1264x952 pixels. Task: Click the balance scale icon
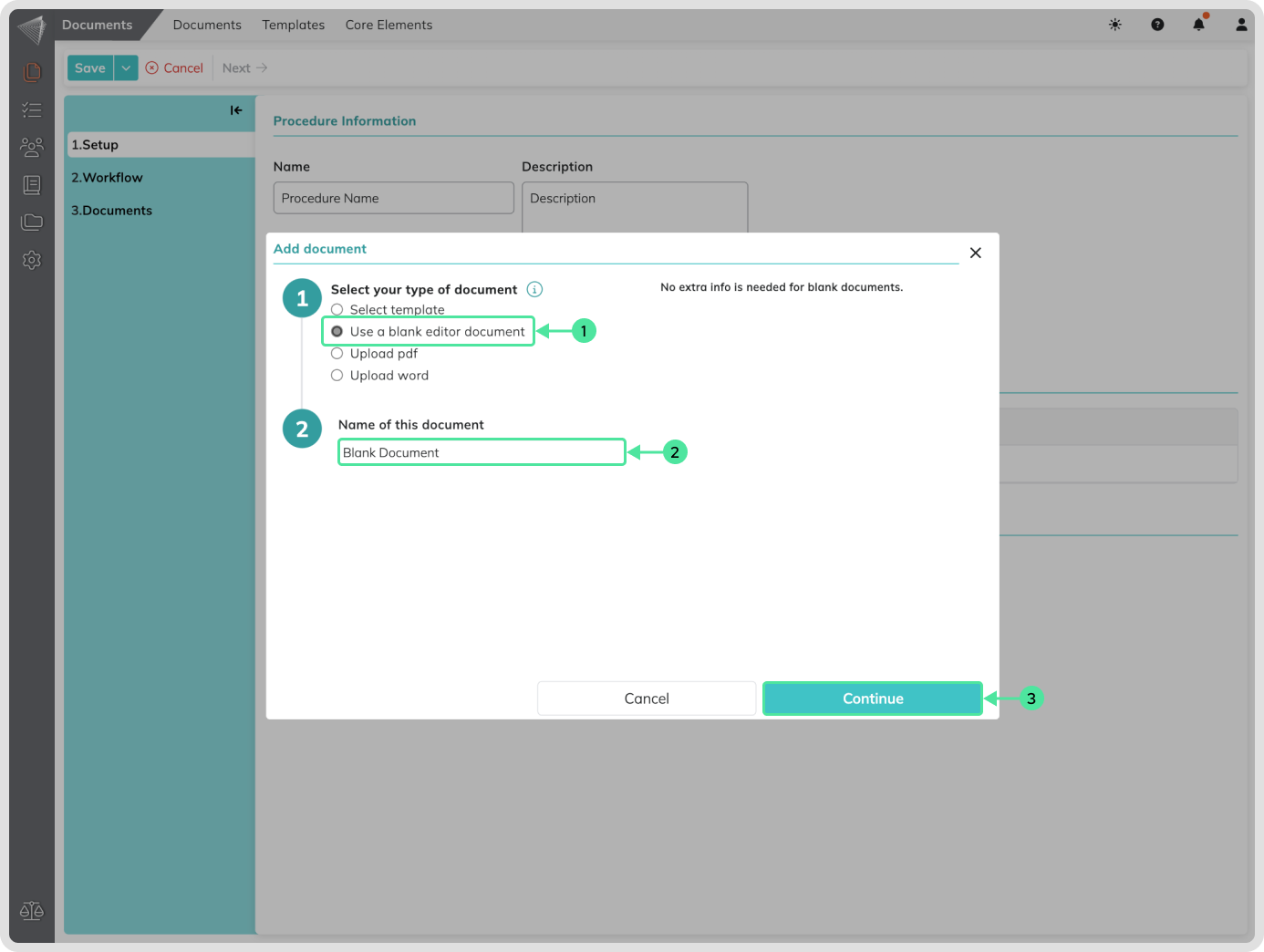pyautogui.click(x=32, y=910)
